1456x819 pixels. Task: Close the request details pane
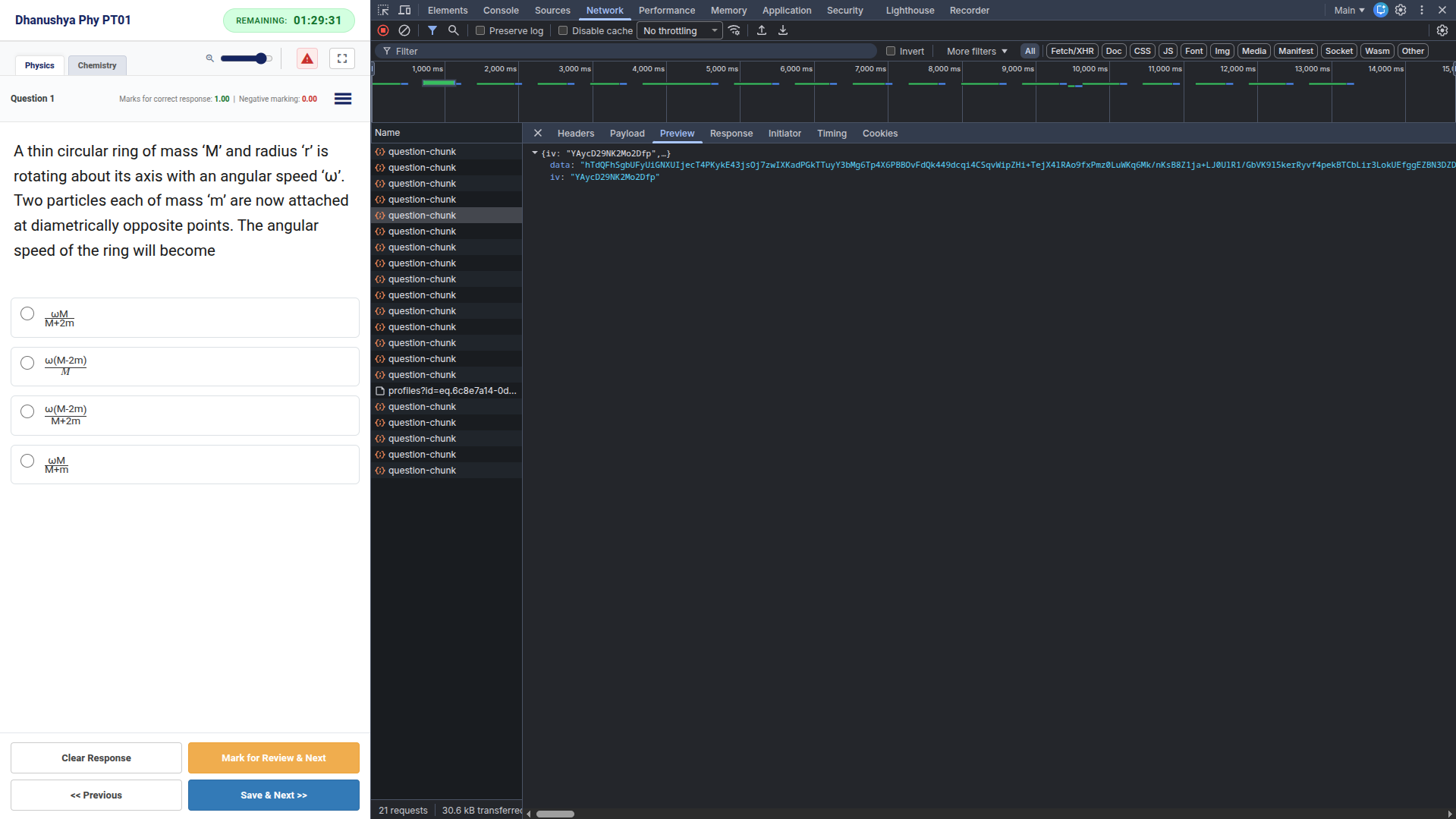pyautogui.click(x=538, y=133)
